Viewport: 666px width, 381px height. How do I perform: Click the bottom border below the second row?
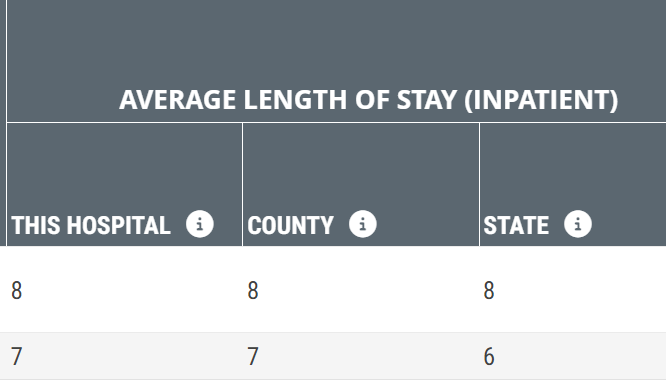[333, 379]
